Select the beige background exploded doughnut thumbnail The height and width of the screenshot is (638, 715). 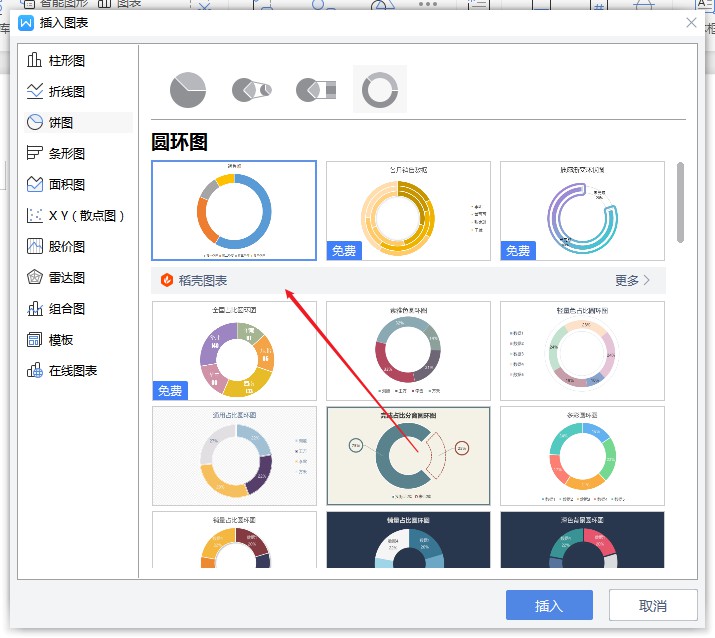pos(408,456)
